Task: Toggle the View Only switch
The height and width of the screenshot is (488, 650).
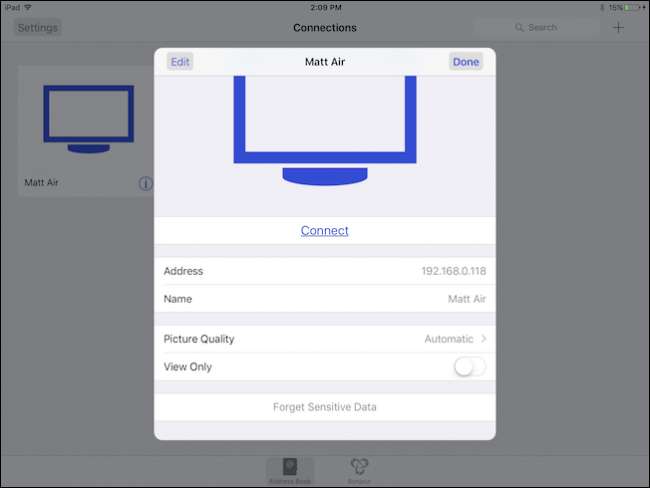Action: click(x=469, y=367)
